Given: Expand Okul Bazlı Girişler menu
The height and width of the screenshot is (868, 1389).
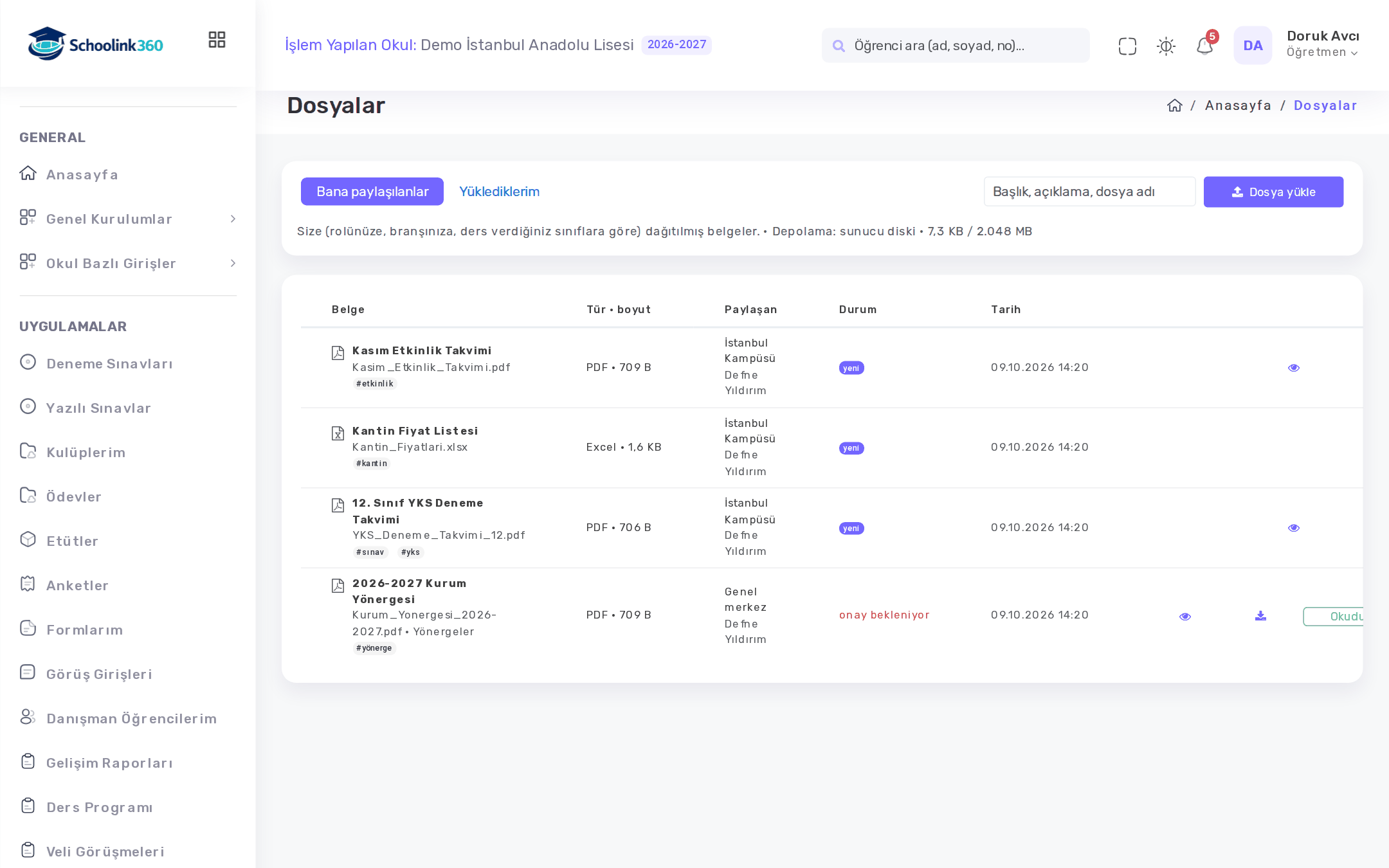Looking at the screenshot, I should [128, 263].
